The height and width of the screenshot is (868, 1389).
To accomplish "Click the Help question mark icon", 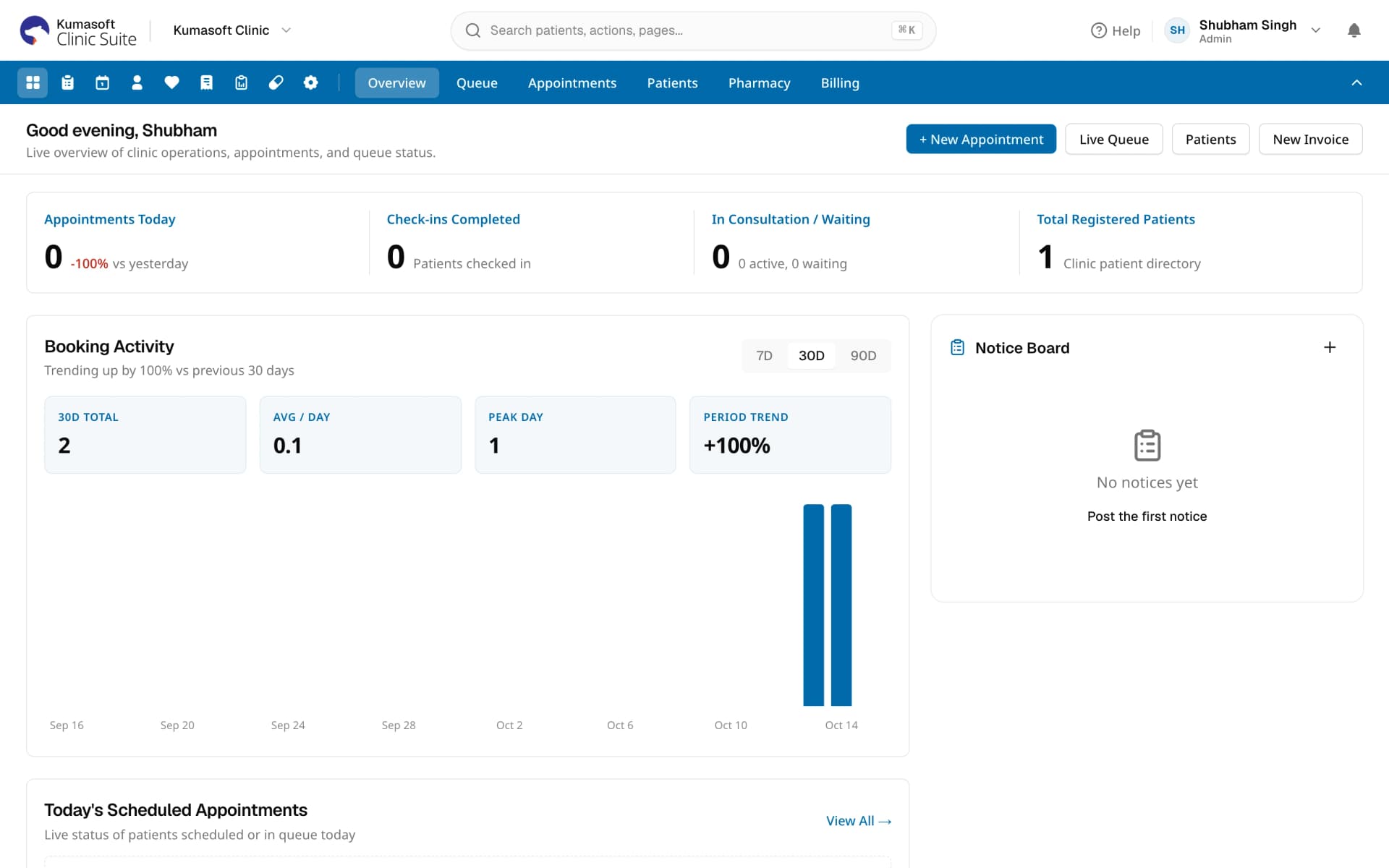I will [1098, 30].
